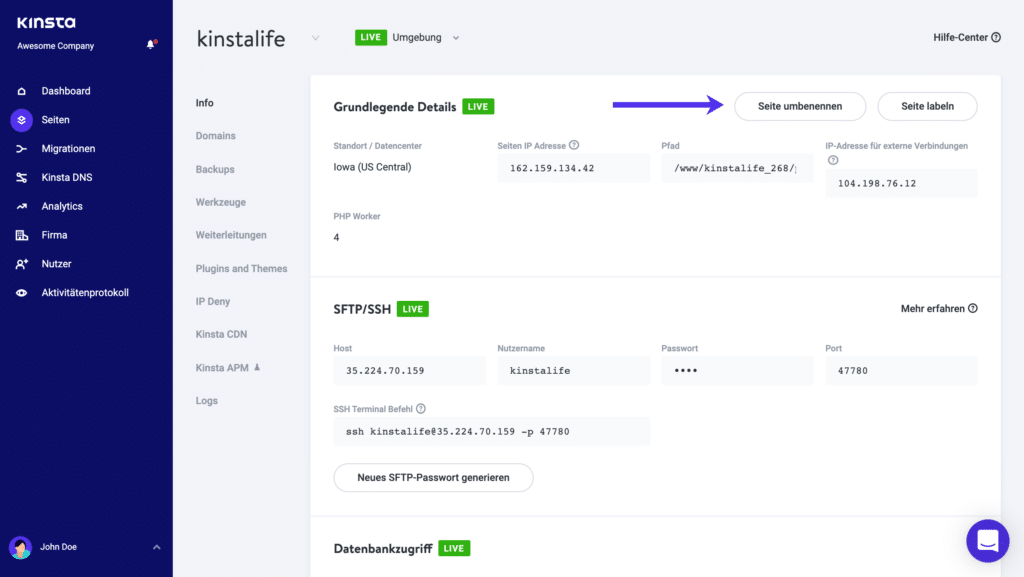Screen dimensions: 1024x577
Task: Open the Plugins and Themes section
Action: (x=241, y=268)
